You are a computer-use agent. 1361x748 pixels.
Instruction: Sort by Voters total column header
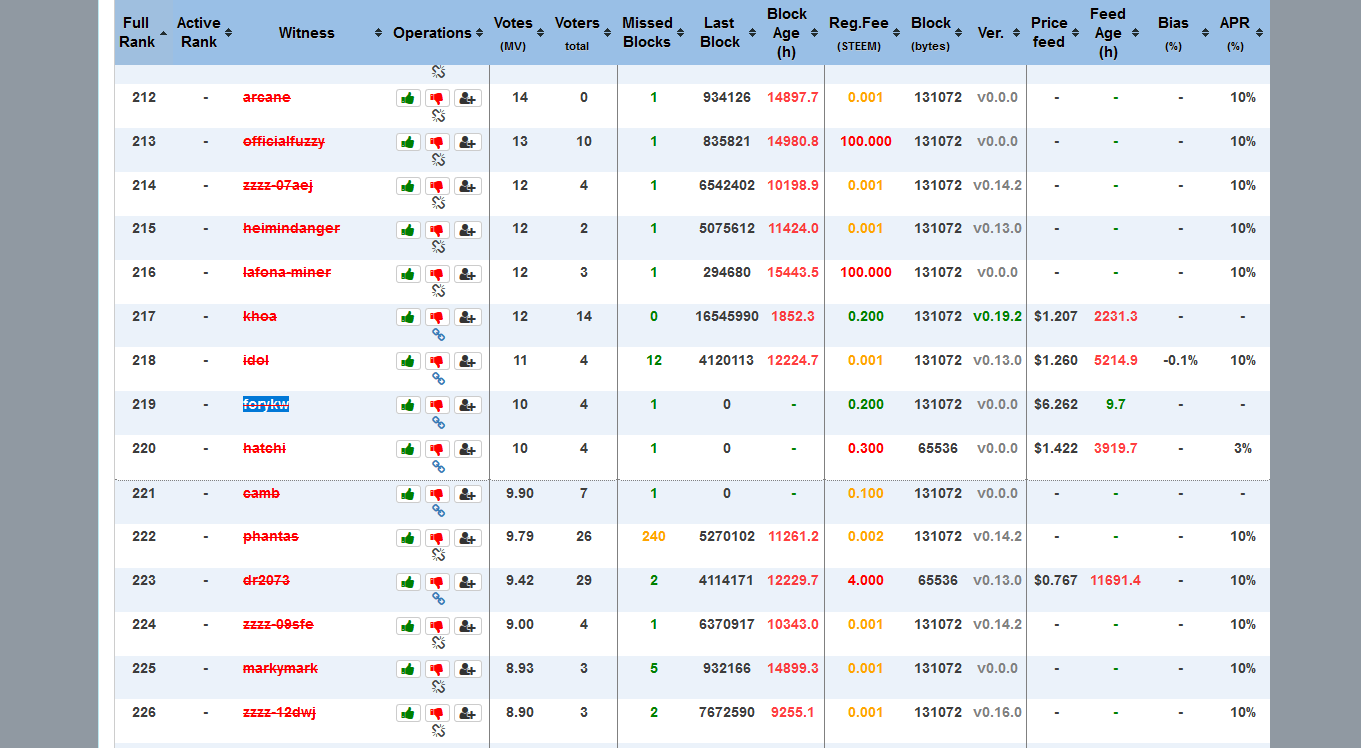point(583,32)
